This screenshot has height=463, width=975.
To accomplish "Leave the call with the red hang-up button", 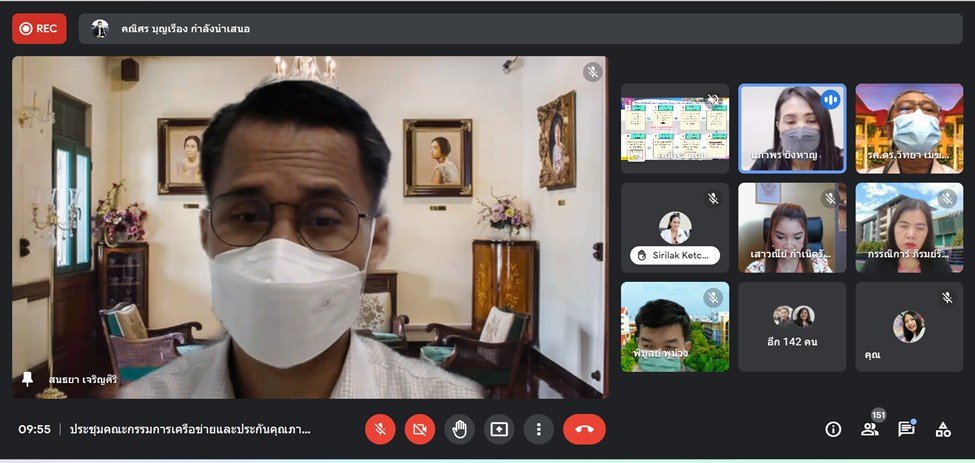I will click(x=584, y=429).
